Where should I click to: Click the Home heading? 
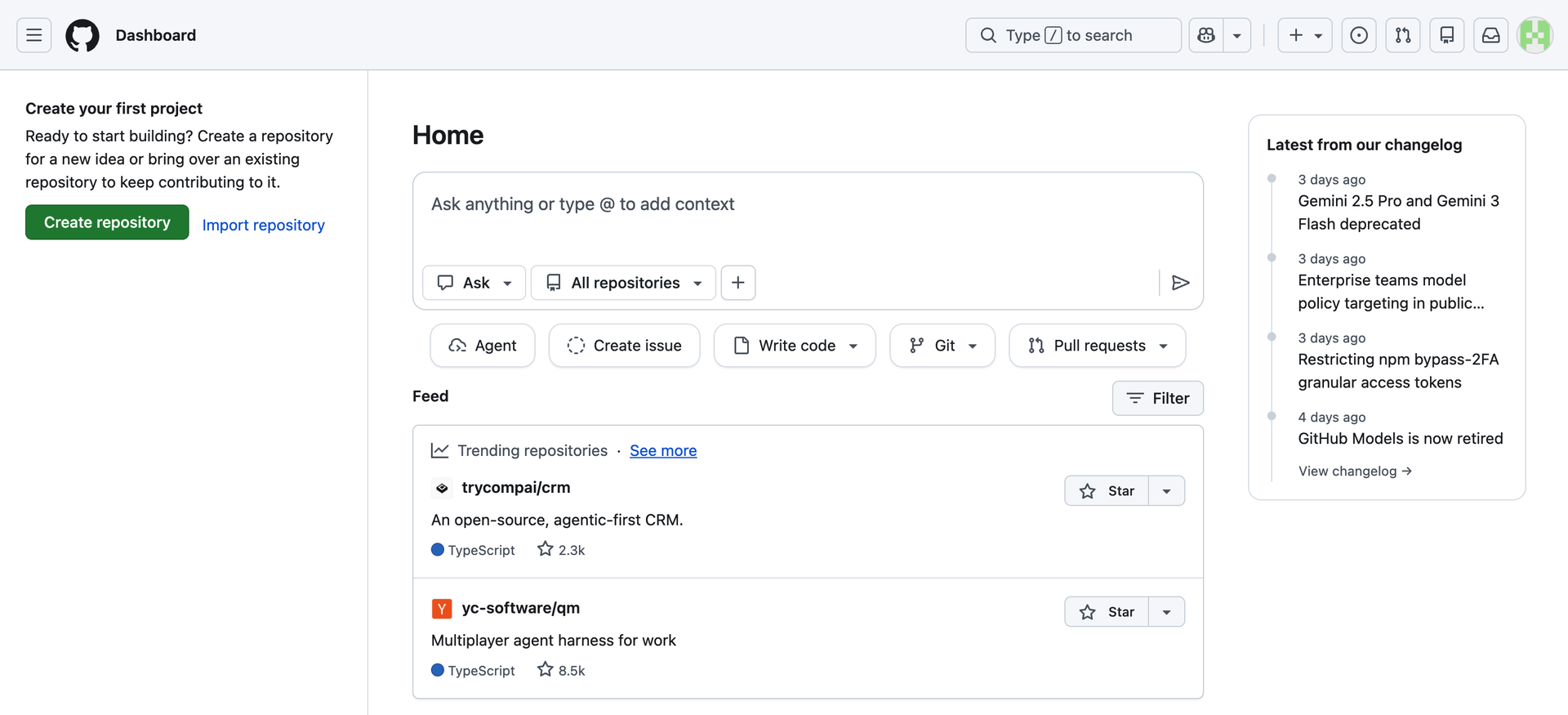(448, 135)
